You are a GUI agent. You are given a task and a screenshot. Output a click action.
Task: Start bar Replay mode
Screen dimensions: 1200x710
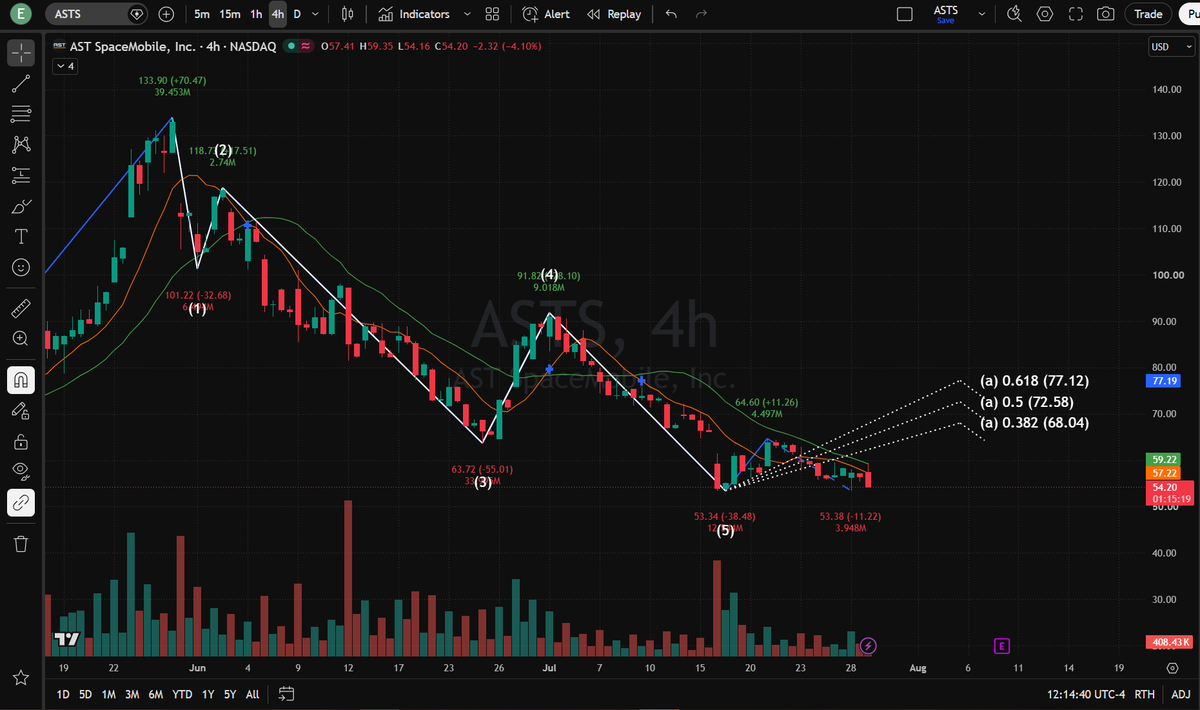[x=613, y=14]
